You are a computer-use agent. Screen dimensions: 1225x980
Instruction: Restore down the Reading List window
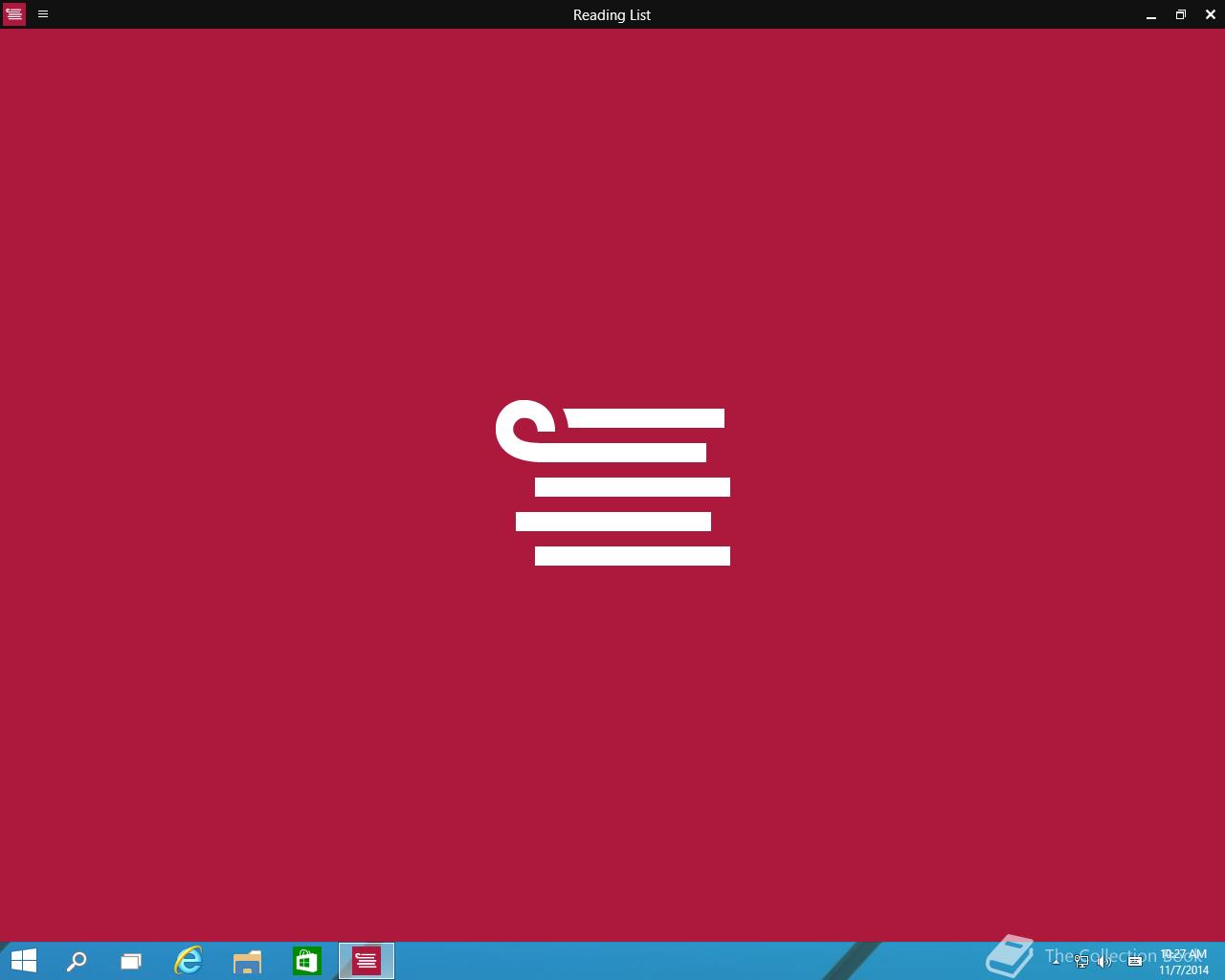(1181, 14)
